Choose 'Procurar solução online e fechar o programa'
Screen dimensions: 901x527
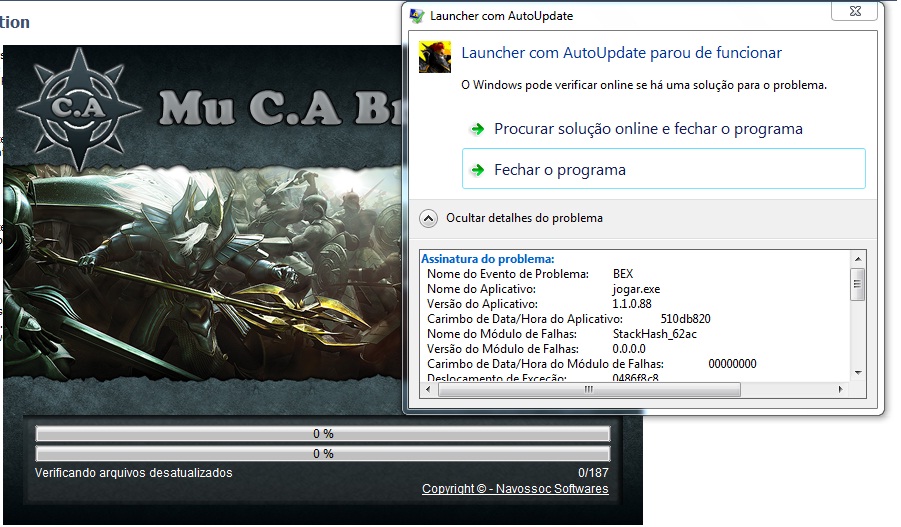pyautogui.click(x=648, y=130)
